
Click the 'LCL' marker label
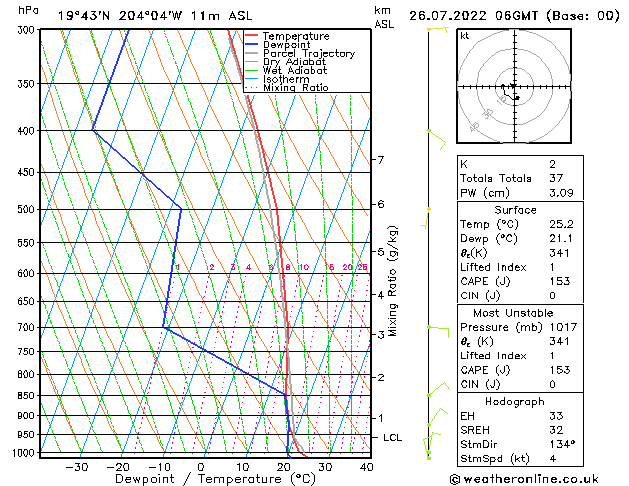[392, 437]
